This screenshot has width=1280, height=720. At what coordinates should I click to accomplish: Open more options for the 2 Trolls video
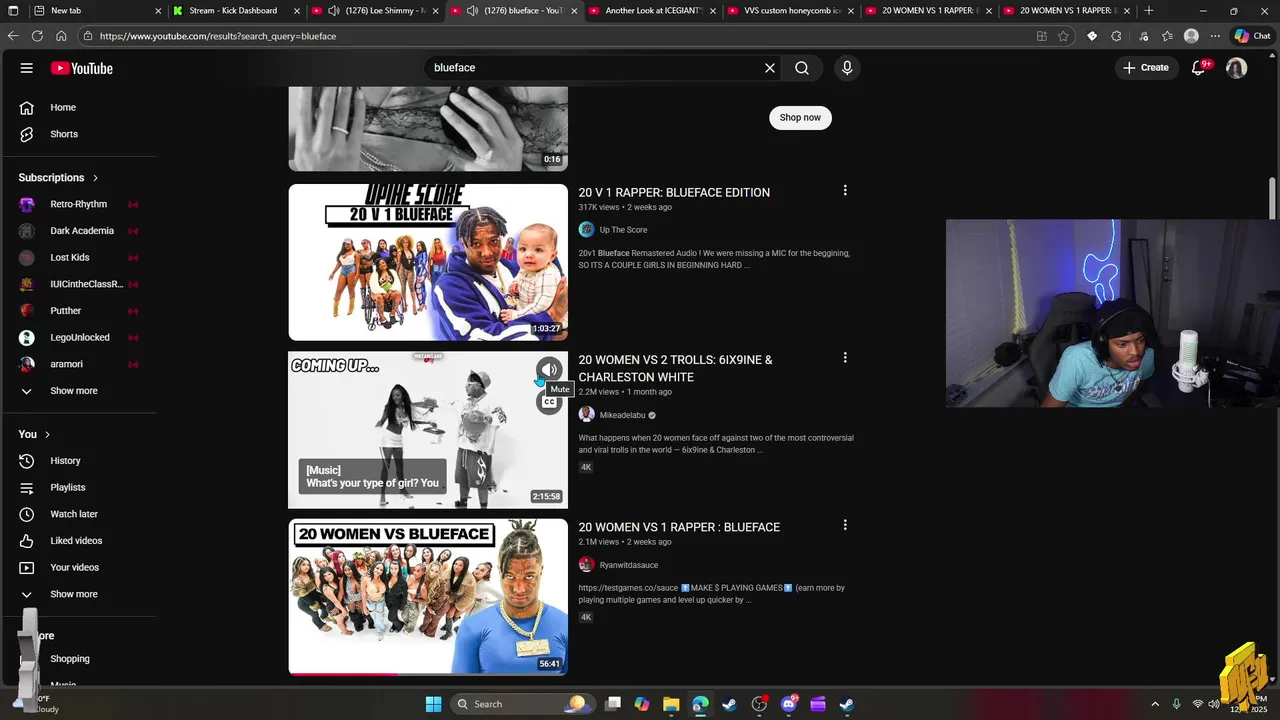coord(845,357)
